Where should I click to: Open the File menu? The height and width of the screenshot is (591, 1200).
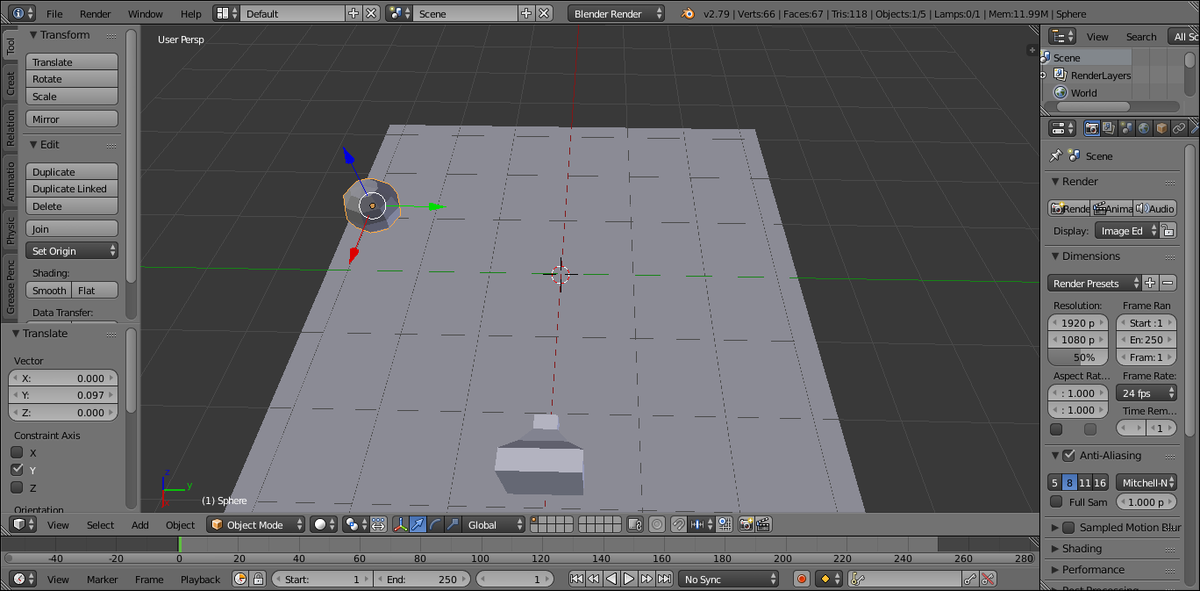[54, 14]
